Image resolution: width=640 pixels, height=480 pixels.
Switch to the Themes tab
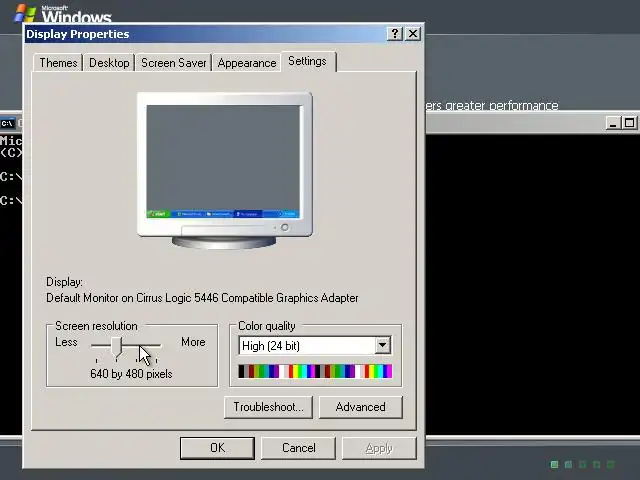click(x=58, y=63)
